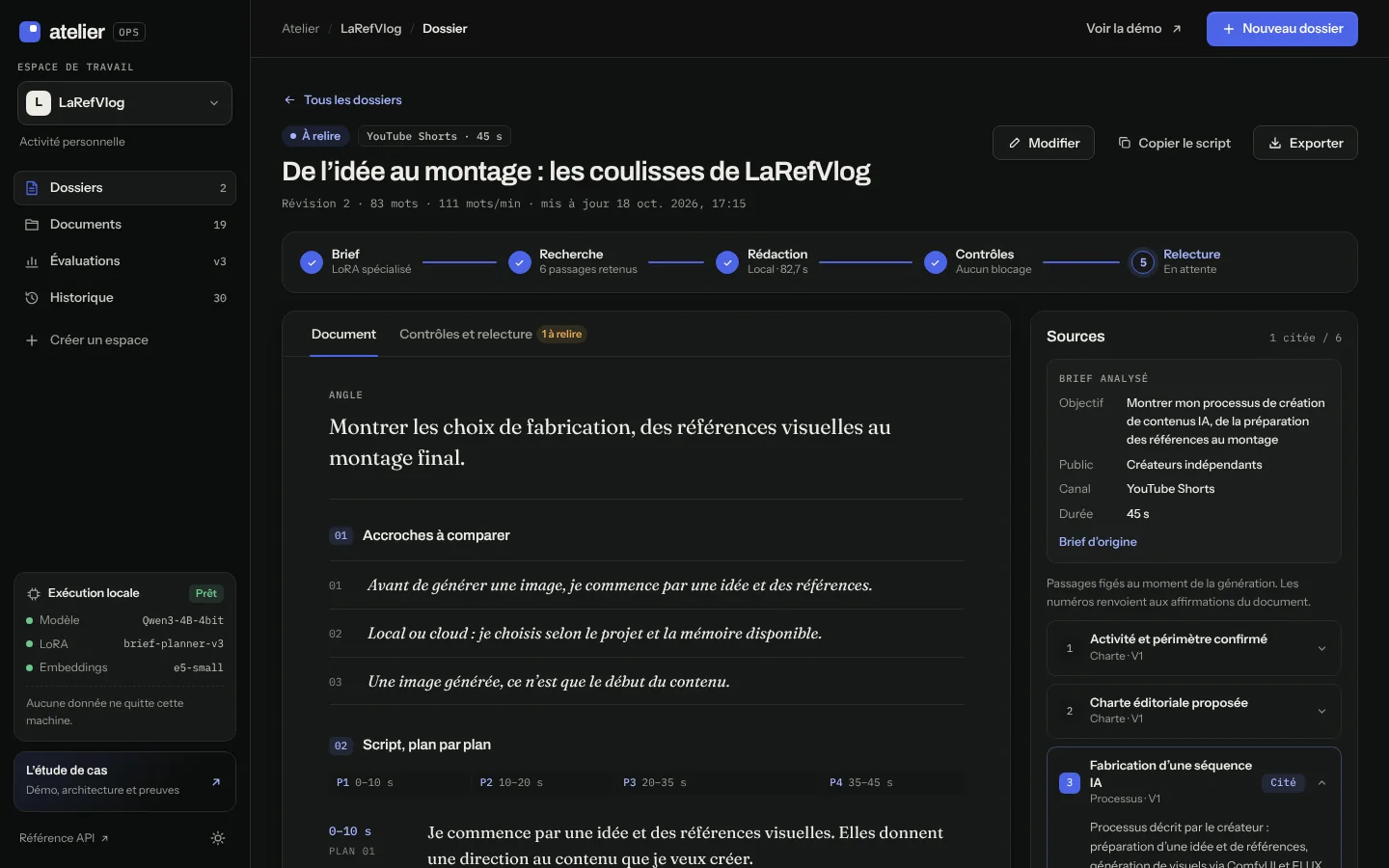Viewport: 1389px width, 868px height.
Task: Go back via Tous les dossiers
Action: 342,100
